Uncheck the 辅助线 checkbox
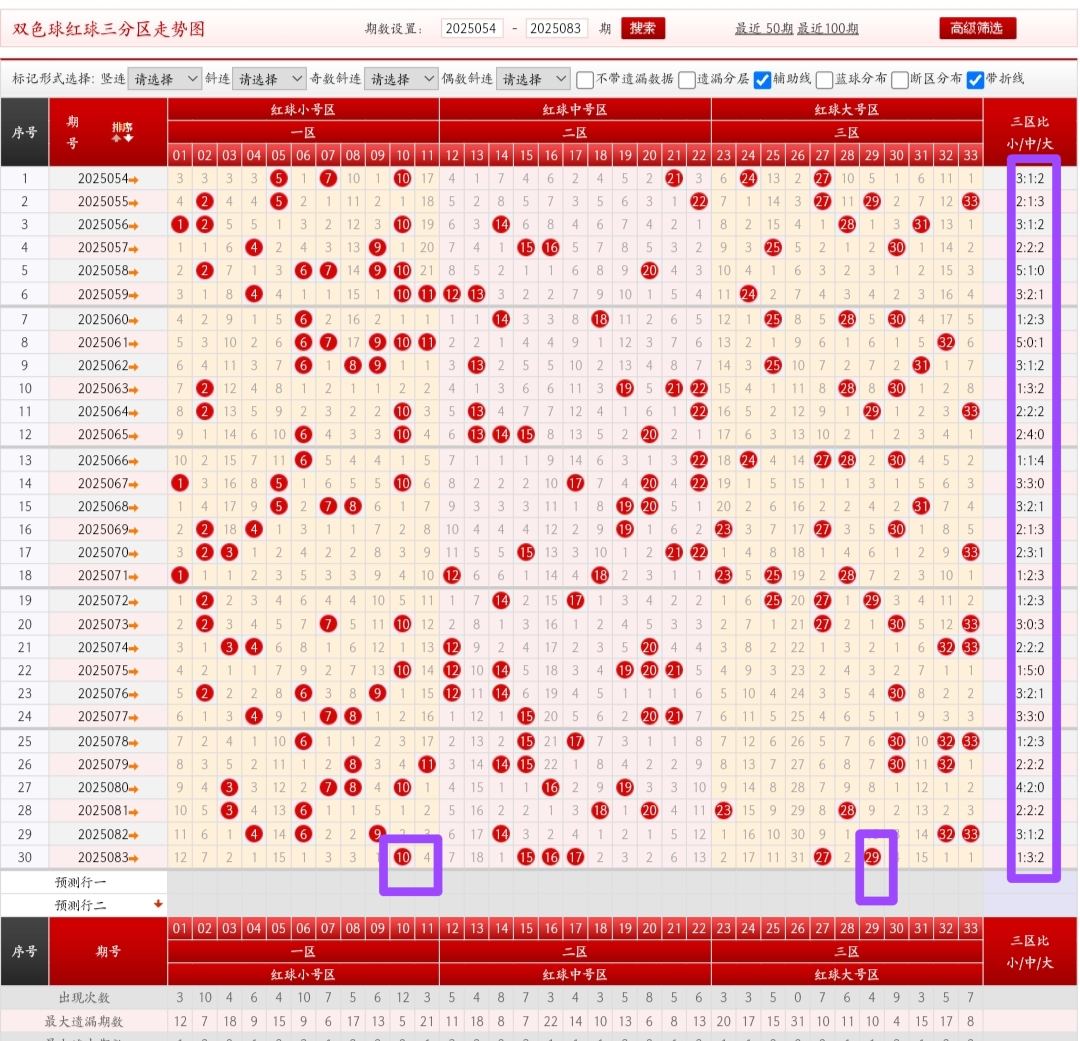 click(762, 79)
